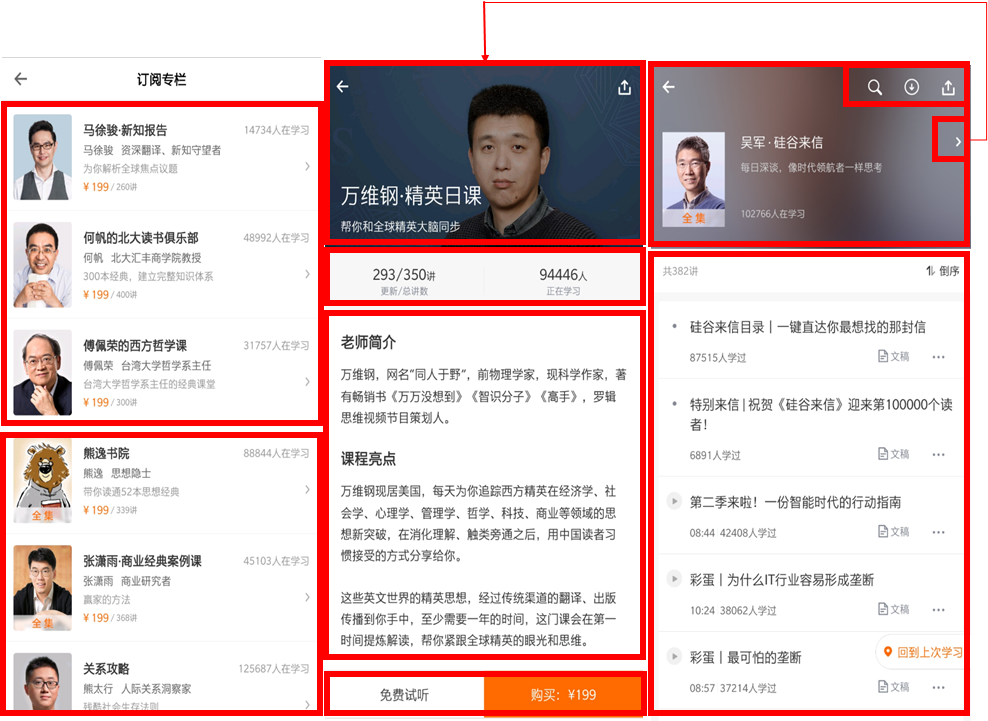Tap 共382讲 label
The width and height of the screenshot is (988, 721).
click(681, 272)
